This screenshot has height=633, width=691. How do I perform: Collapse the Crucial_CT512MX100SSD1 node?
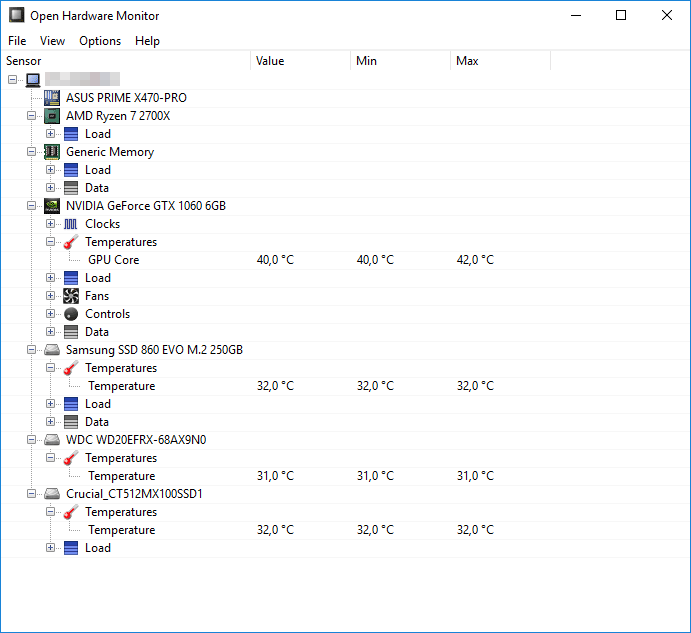[31, 494]
